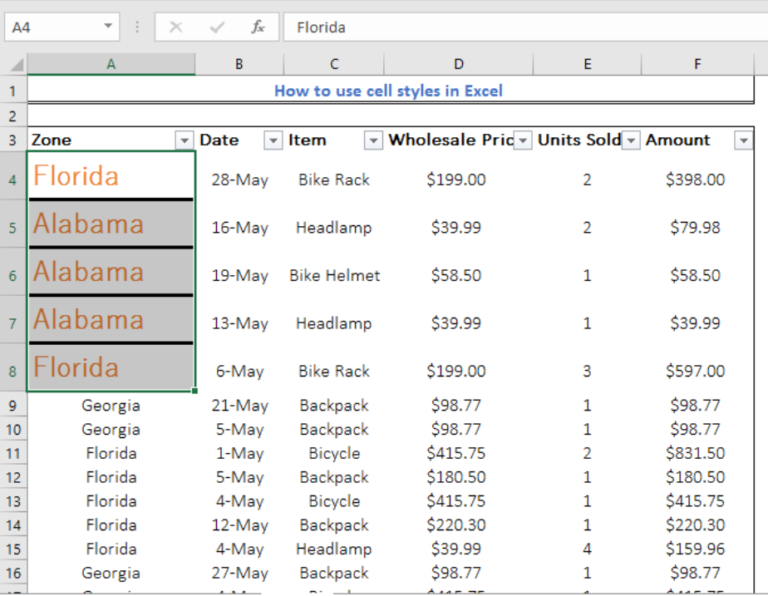Expand the Units Sold filter arrow
This screenshot has width=768, height=596.
[x=631, y=141]
